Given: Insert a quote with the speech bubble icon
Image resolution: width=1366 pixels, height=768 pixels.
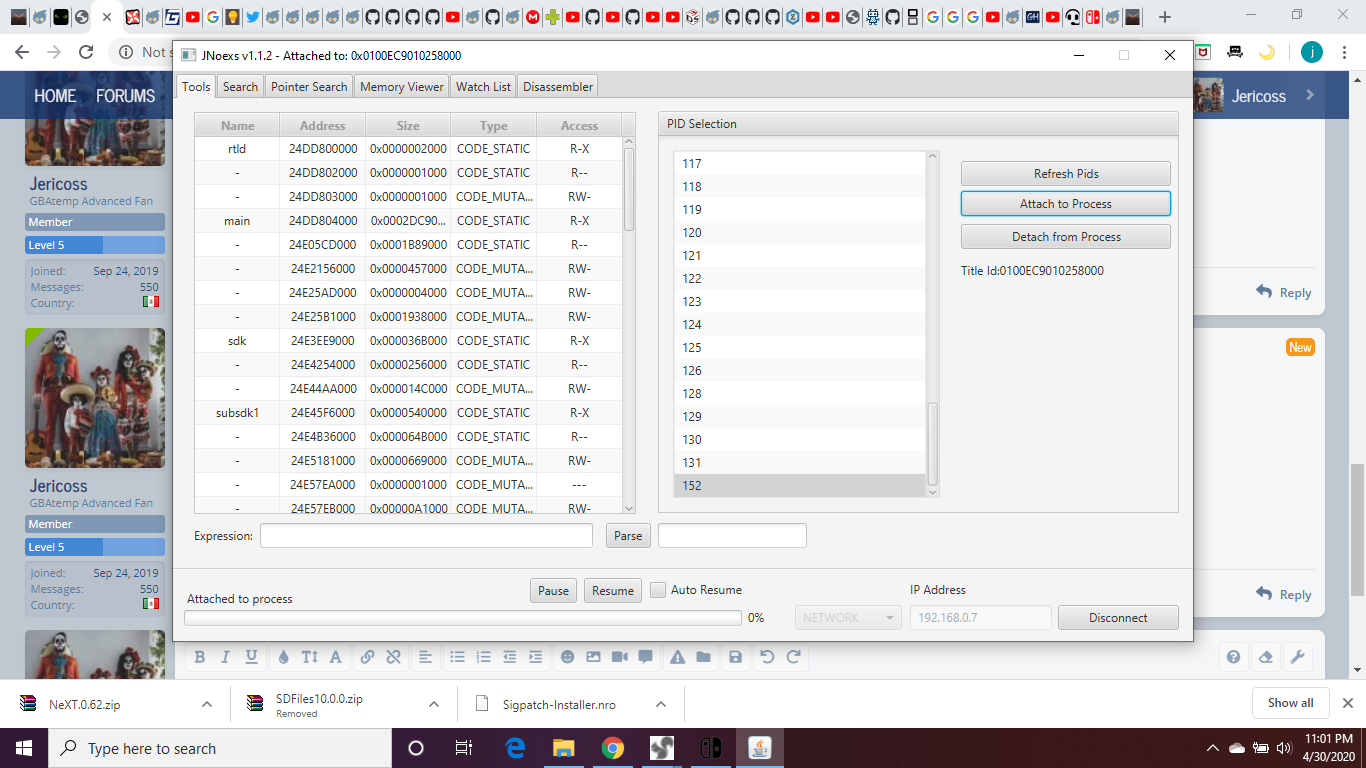Looking at the screenshot, I should [645, 657].
